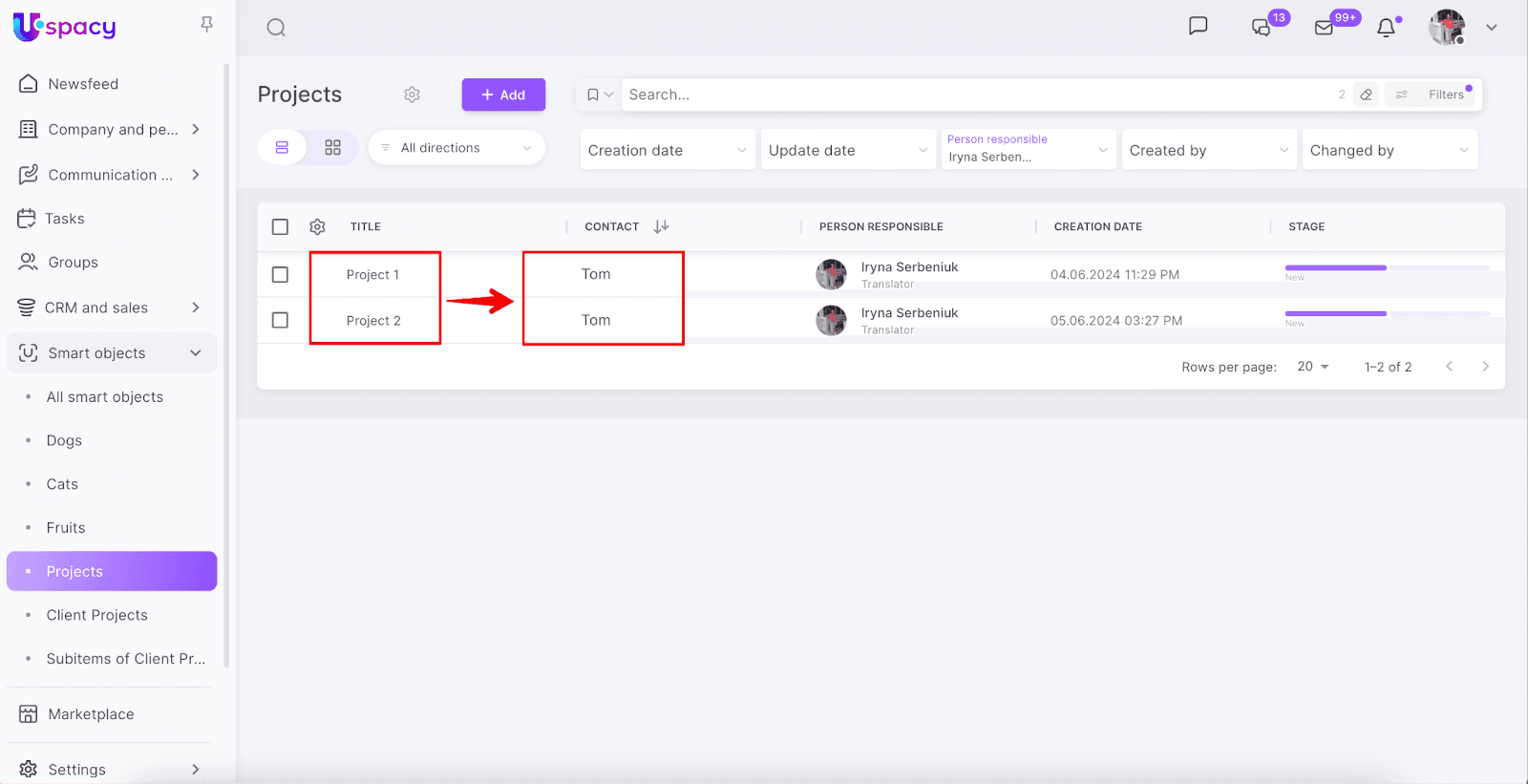Select the Project 1 row checkbox

280,275
